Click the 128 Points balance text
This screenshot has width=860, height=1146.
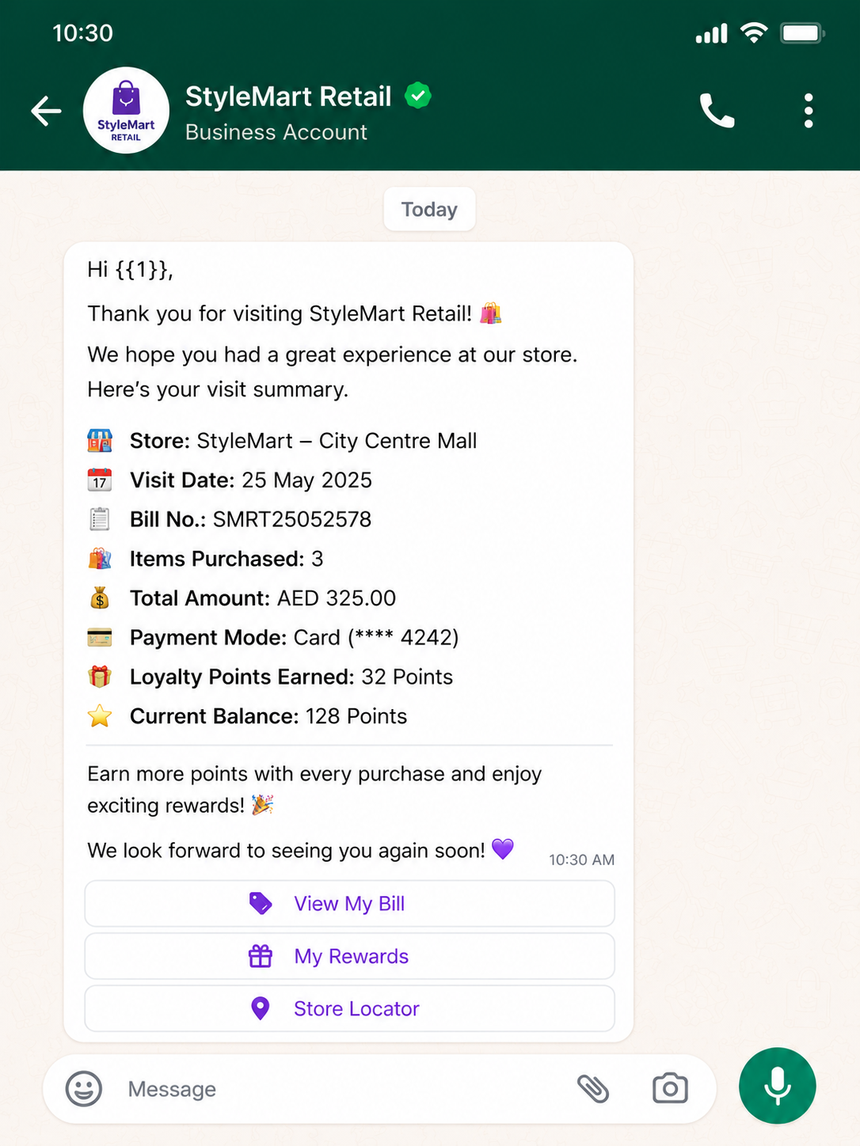pyautogui.click(x=356, y=716)
